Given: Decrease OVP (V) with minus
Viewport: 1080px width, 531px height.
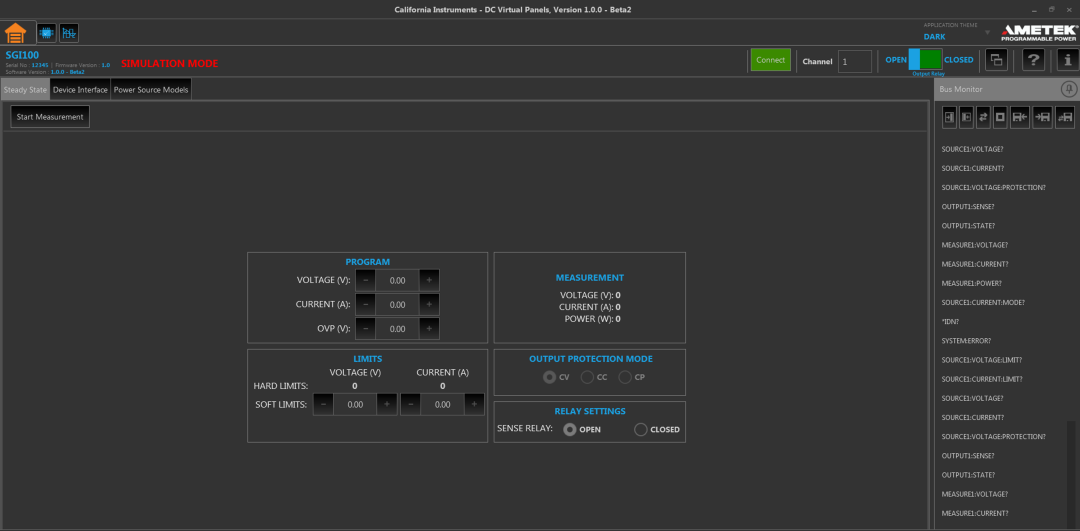Looking at the screenshot, I should 365,329.
